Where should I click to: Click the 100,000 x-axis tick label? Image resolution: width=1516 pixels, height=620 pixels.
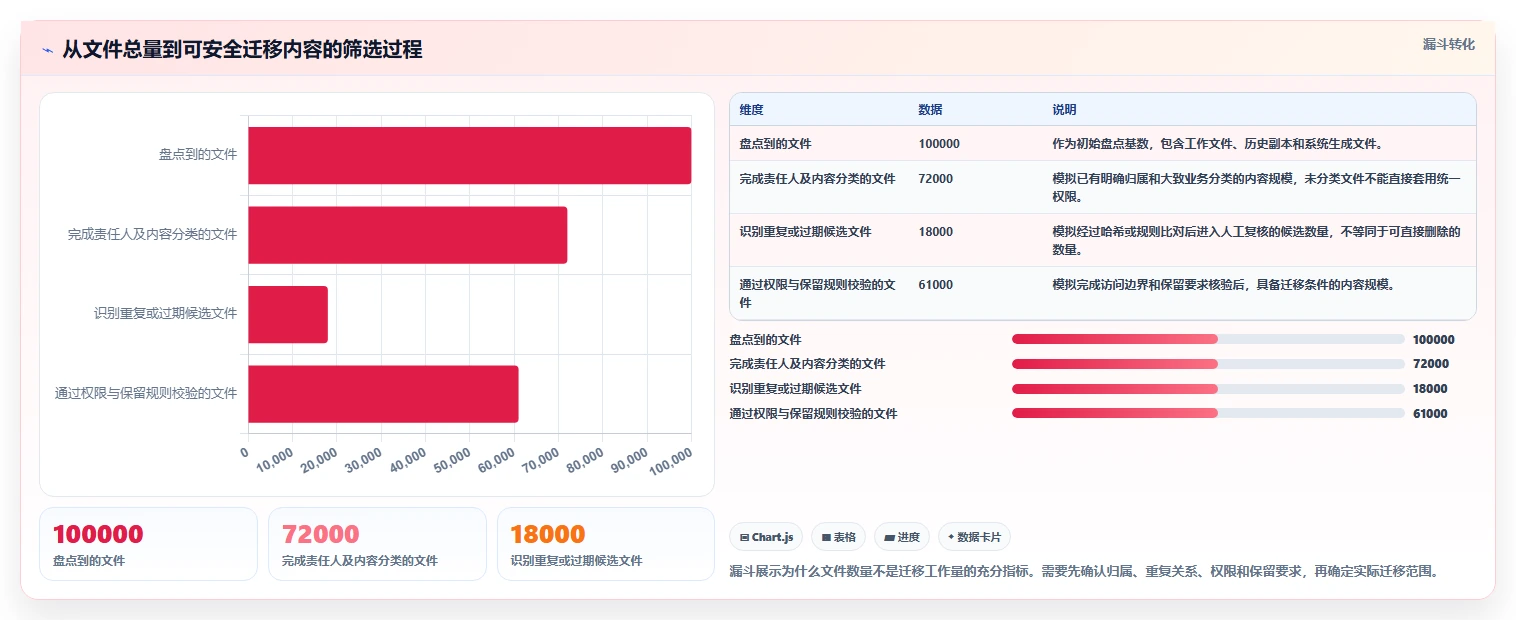point(671,462)
